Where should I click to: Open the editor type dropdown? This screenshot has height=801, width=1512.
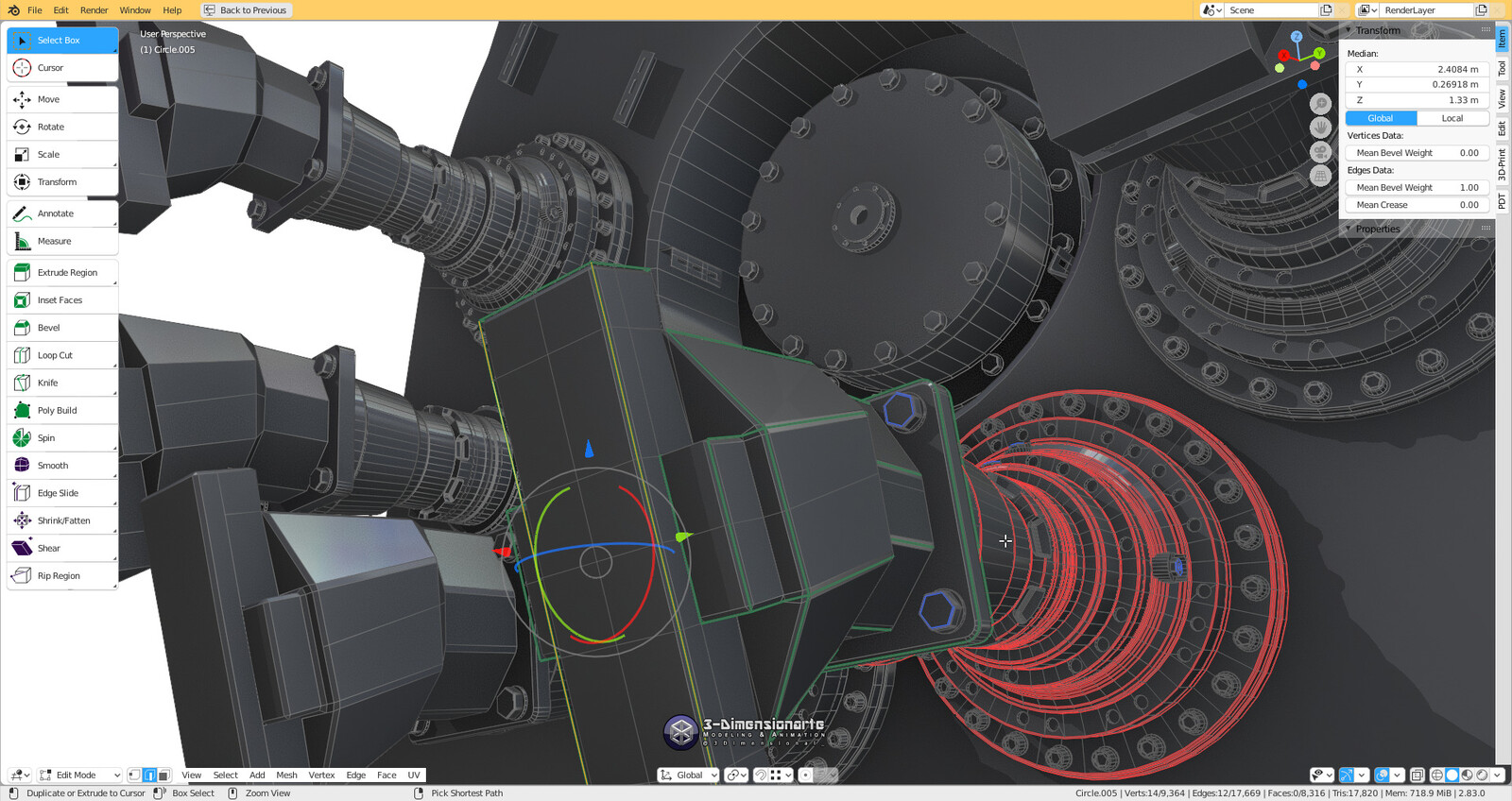(19, 775)
